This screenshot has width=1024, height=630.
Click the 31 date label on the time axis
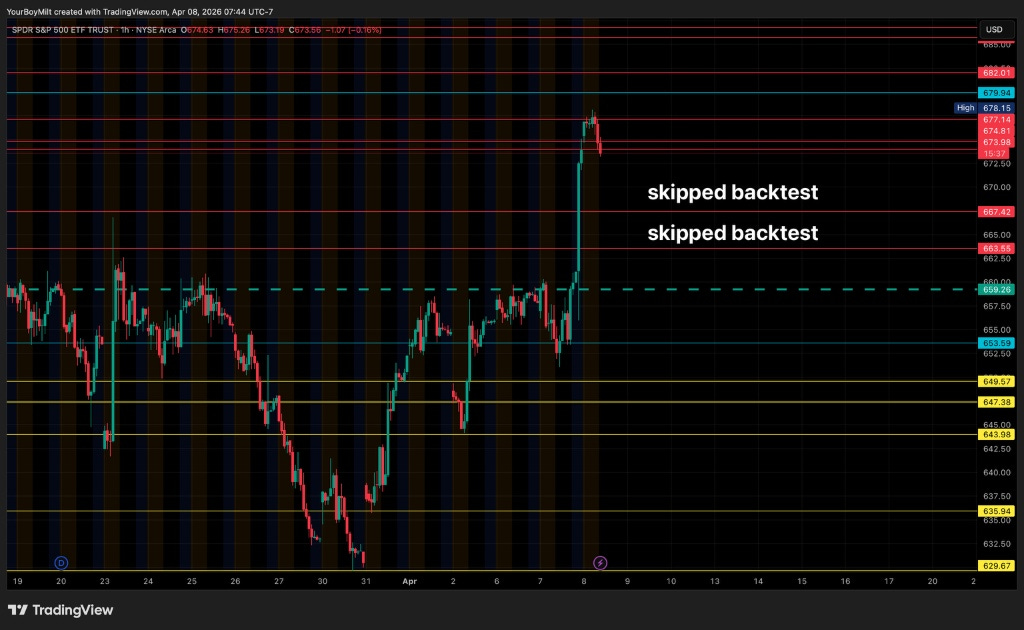[366, 581]
